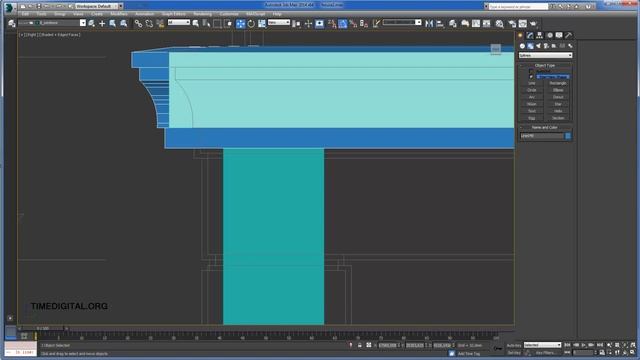Switch to the Utilities panel tab
Image resolution: width=640 pixels, height=360 pixels.
tap(569, 36)
